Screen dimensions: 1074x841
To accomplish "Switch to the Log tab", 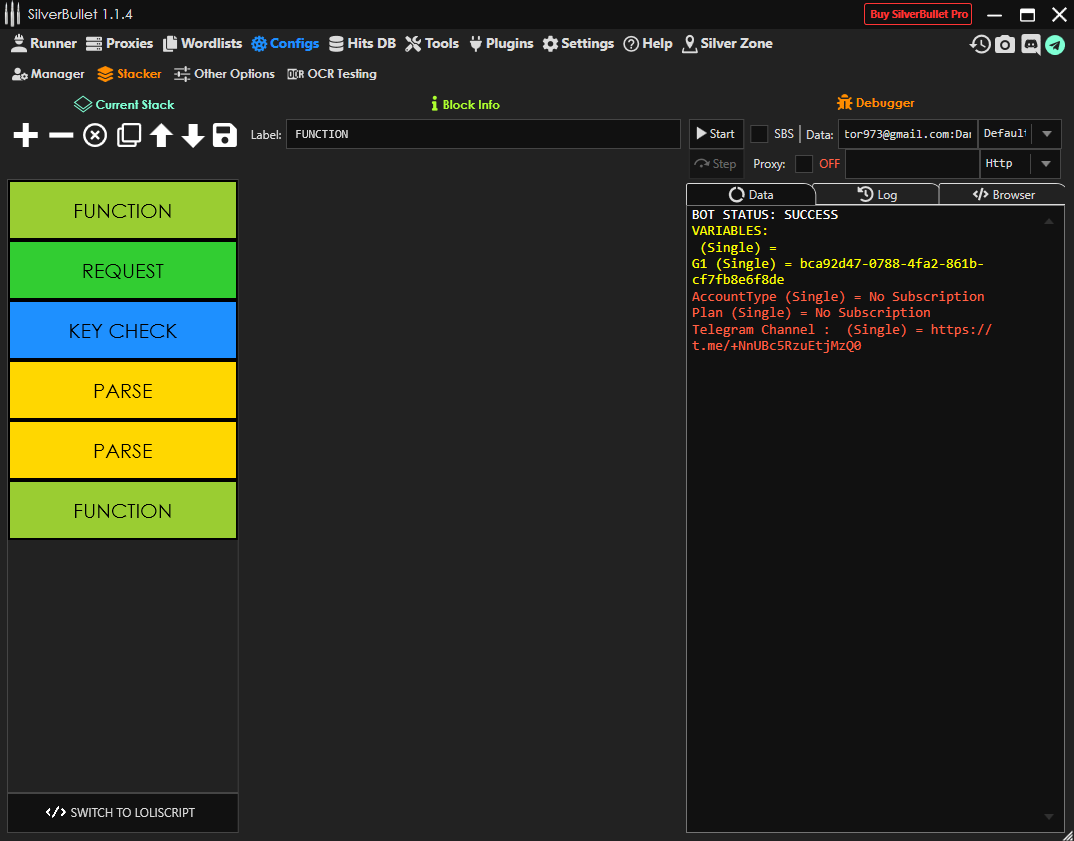I will click(877, 195).
